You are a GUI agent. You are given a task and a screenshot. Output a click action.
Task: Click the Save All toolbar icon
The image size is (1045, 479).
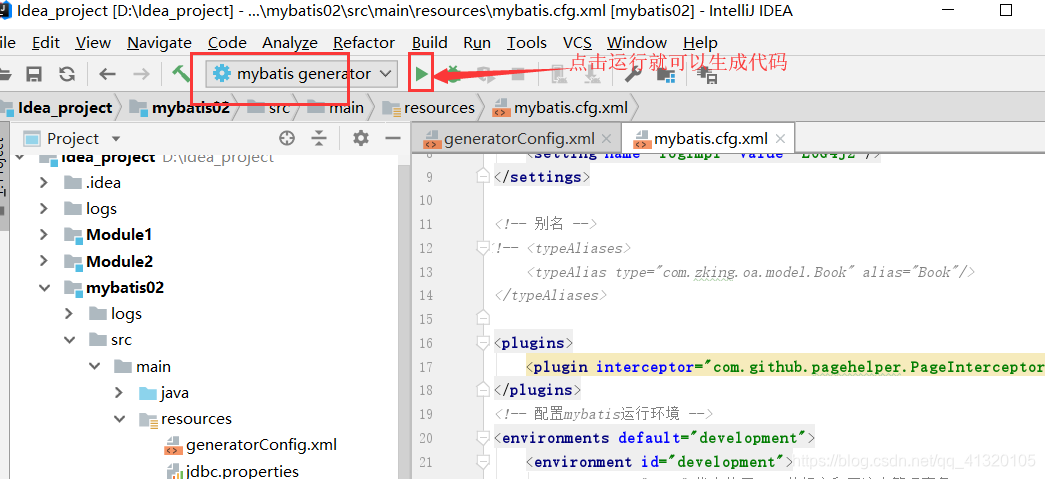34,74
